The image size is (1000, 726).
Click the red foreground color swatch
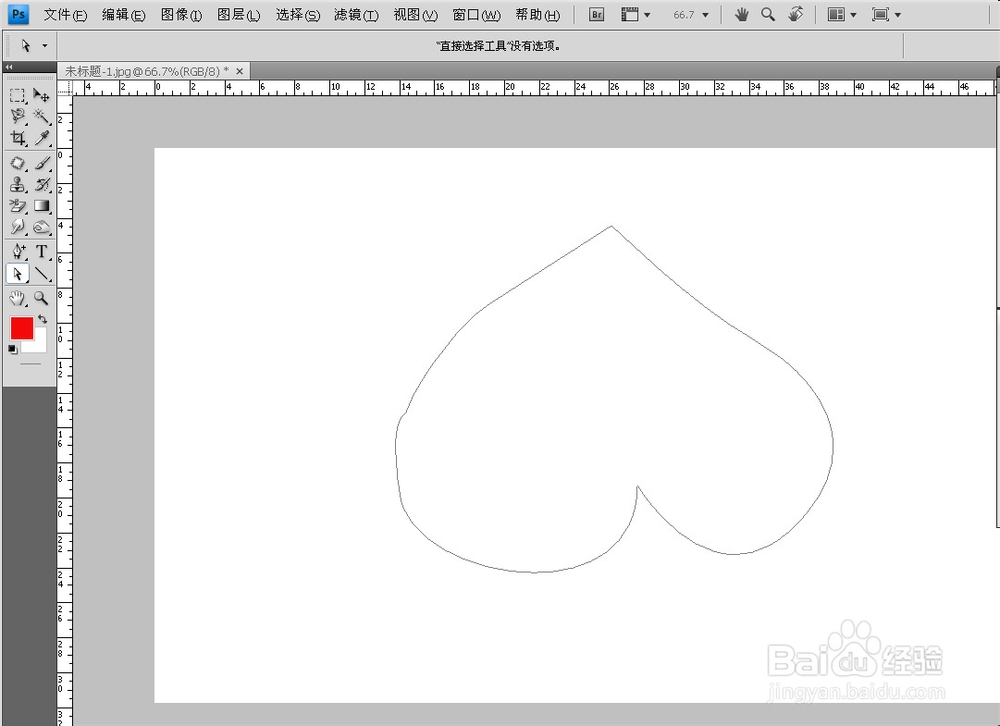pyautogui.click(x=22, y=328)
